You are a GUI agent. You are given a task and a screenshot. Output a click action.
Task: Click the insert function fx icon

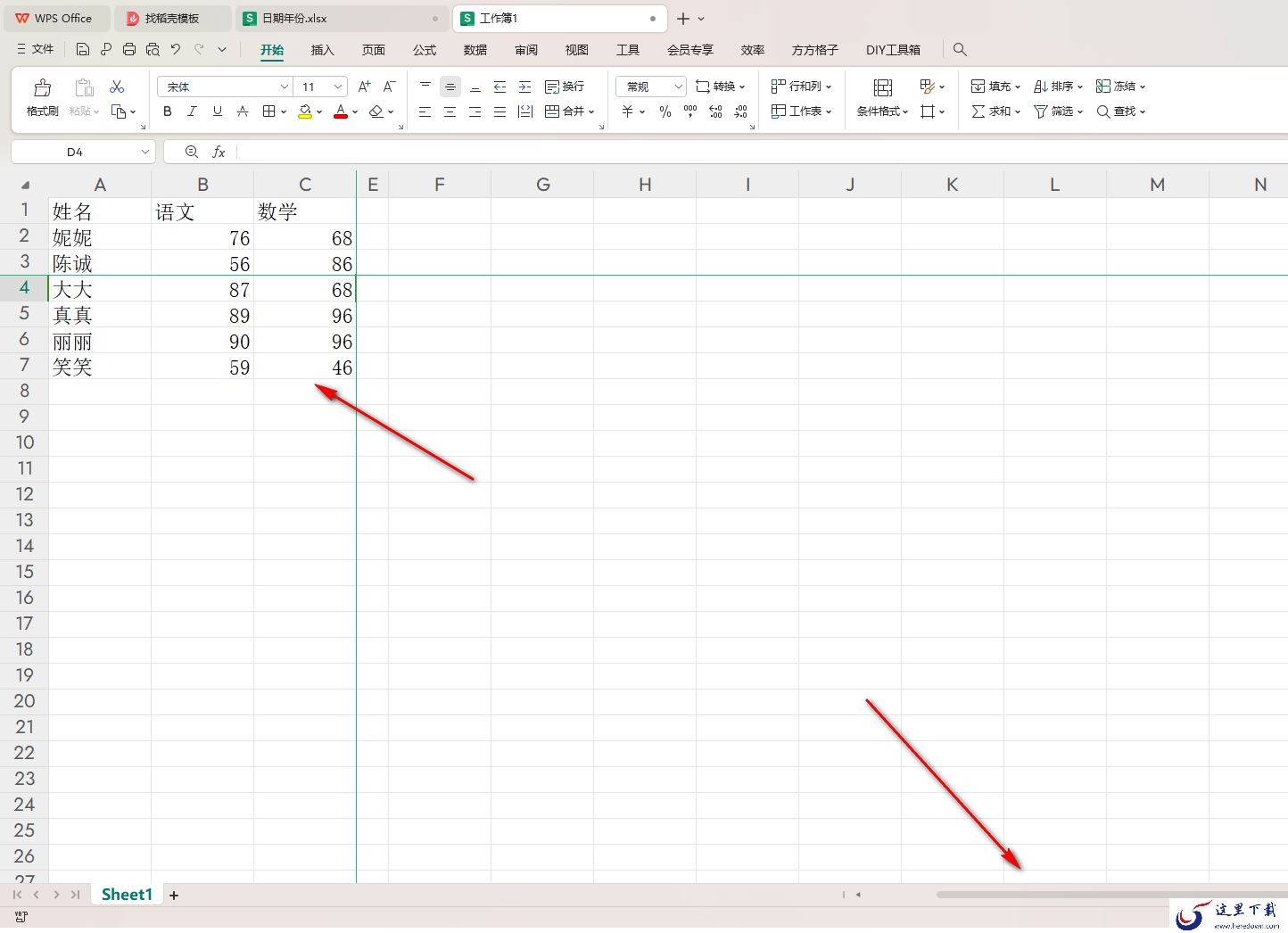click(219, 152)
